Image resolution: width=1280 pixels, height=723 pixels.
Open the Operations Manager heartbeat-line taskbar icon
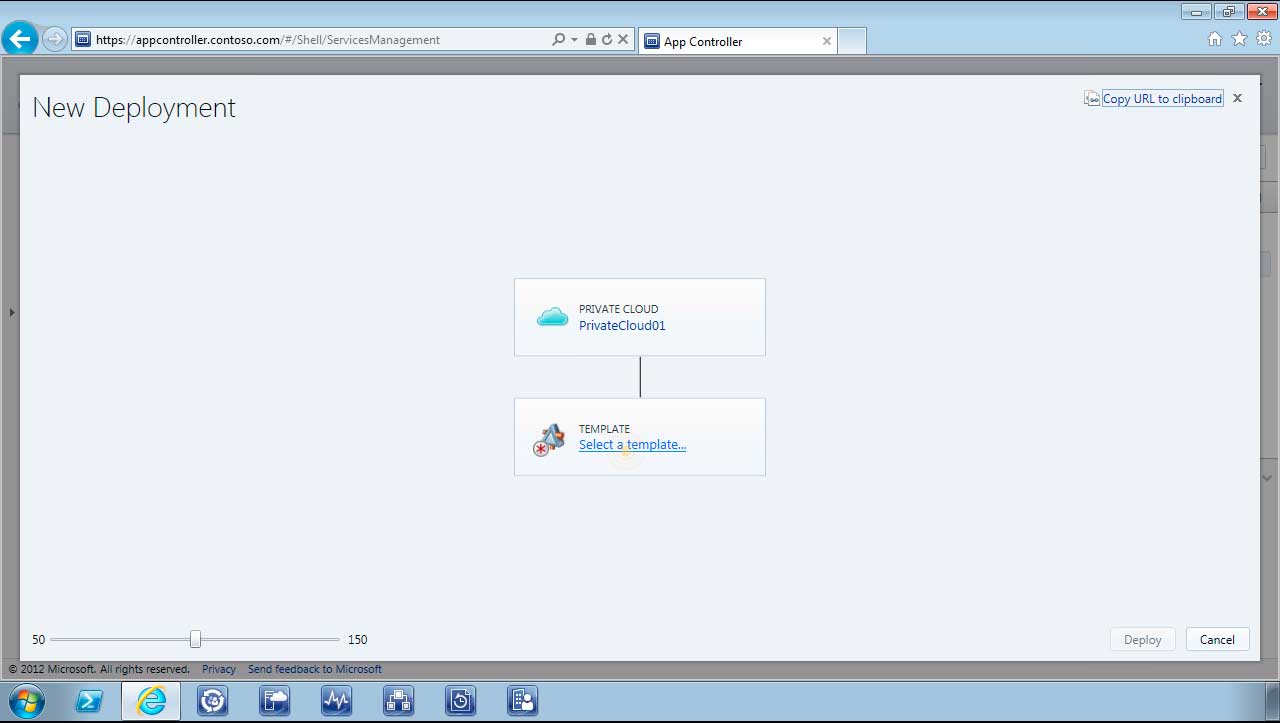[336, 701]
